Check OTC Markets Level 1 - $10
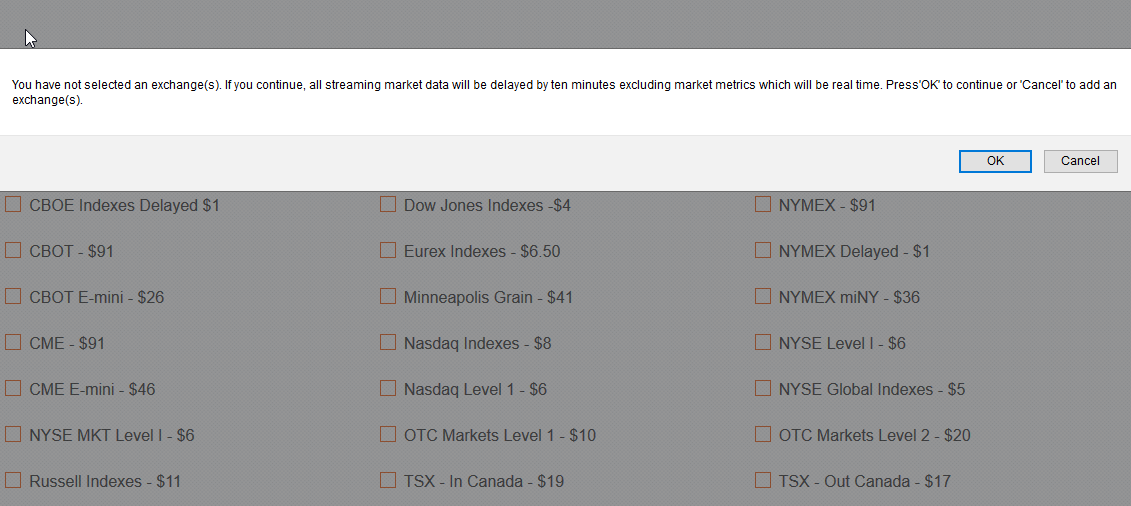The height and width of the screenshot is (506, 1131). coord(388,435)
